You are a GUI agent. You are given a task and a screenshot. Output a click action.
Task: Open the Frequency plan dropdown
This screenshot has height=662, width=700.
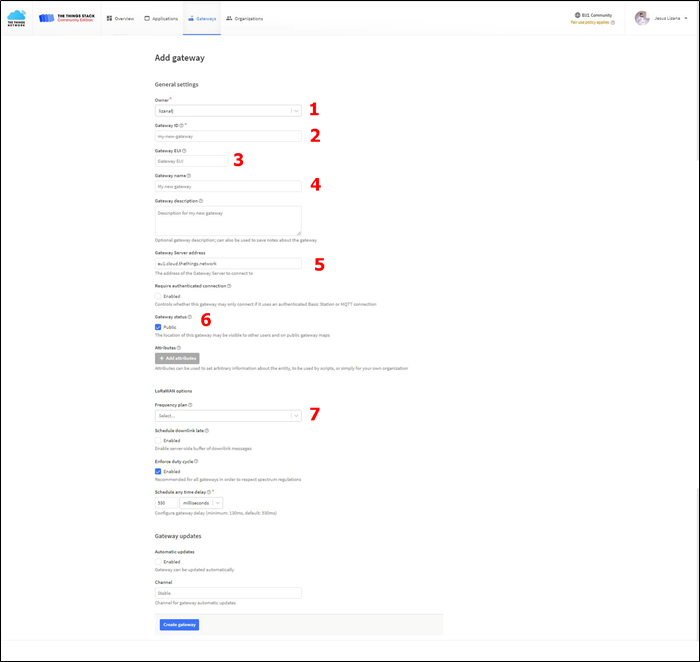point(228,416)
